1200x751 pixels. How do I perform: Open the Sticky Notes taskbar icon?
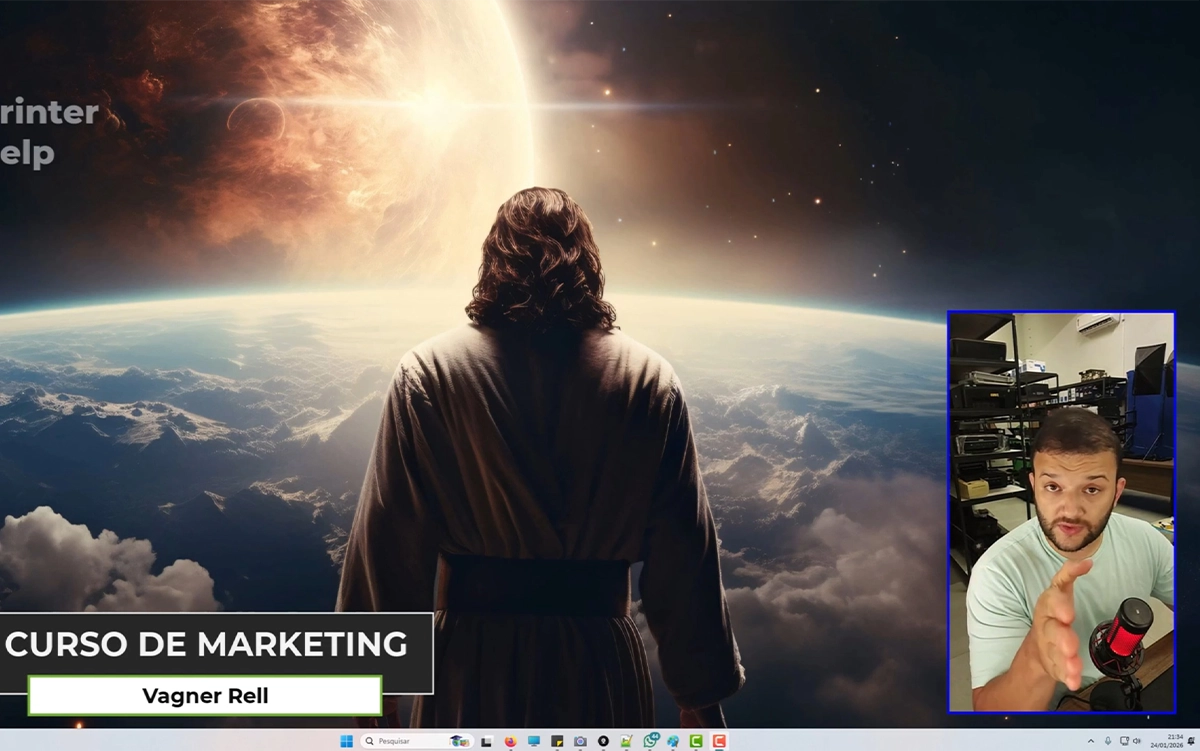557,741
